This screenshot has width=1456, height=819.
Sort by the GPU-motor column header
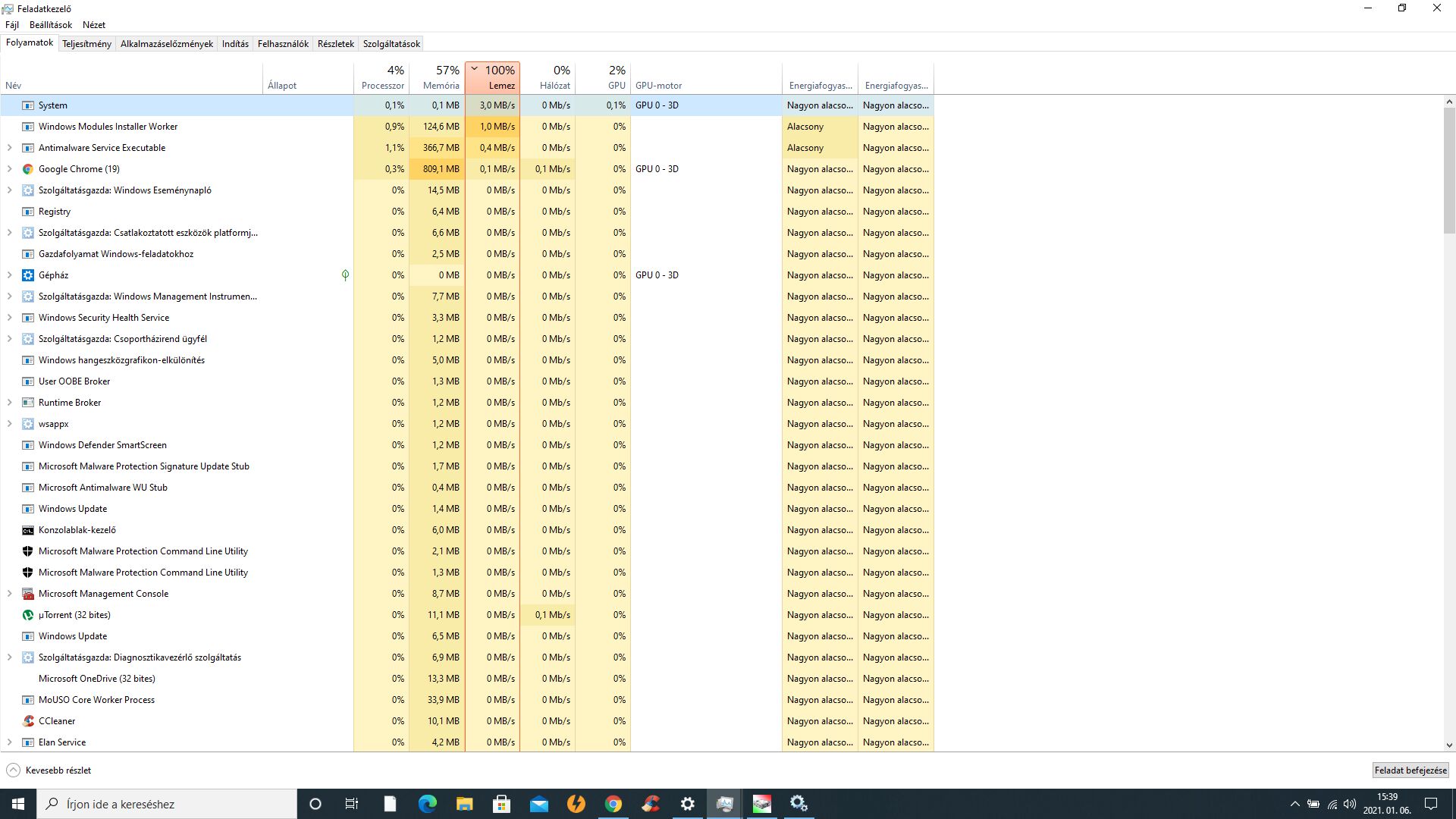(x=706, y=77)
